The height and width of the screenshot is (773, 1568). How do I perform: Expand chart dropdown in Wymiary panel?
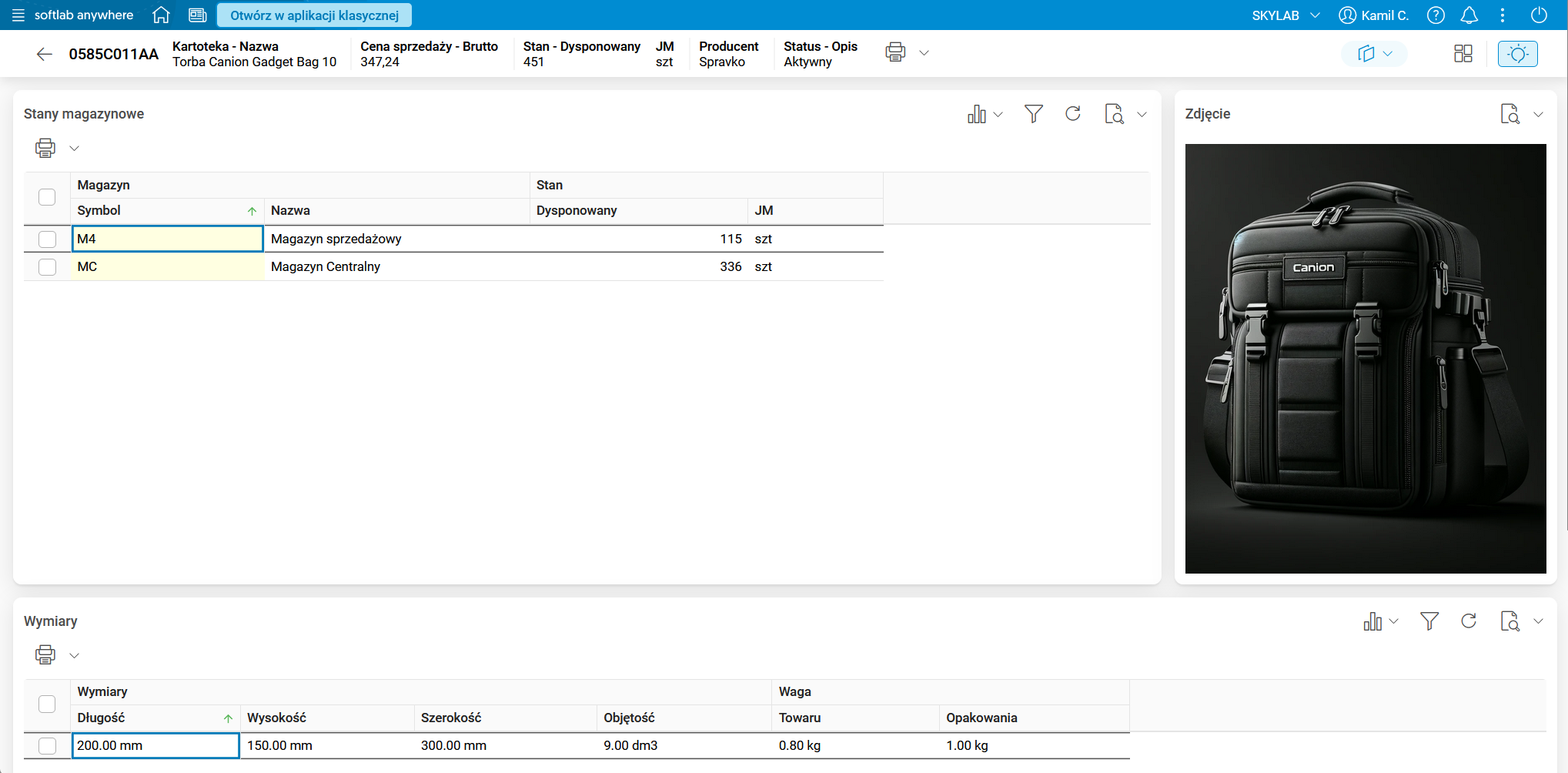click(1394, 622)
